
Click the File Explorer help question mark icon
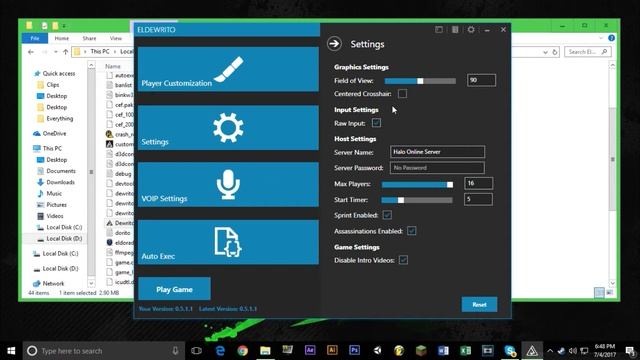(x=611, y=38)
